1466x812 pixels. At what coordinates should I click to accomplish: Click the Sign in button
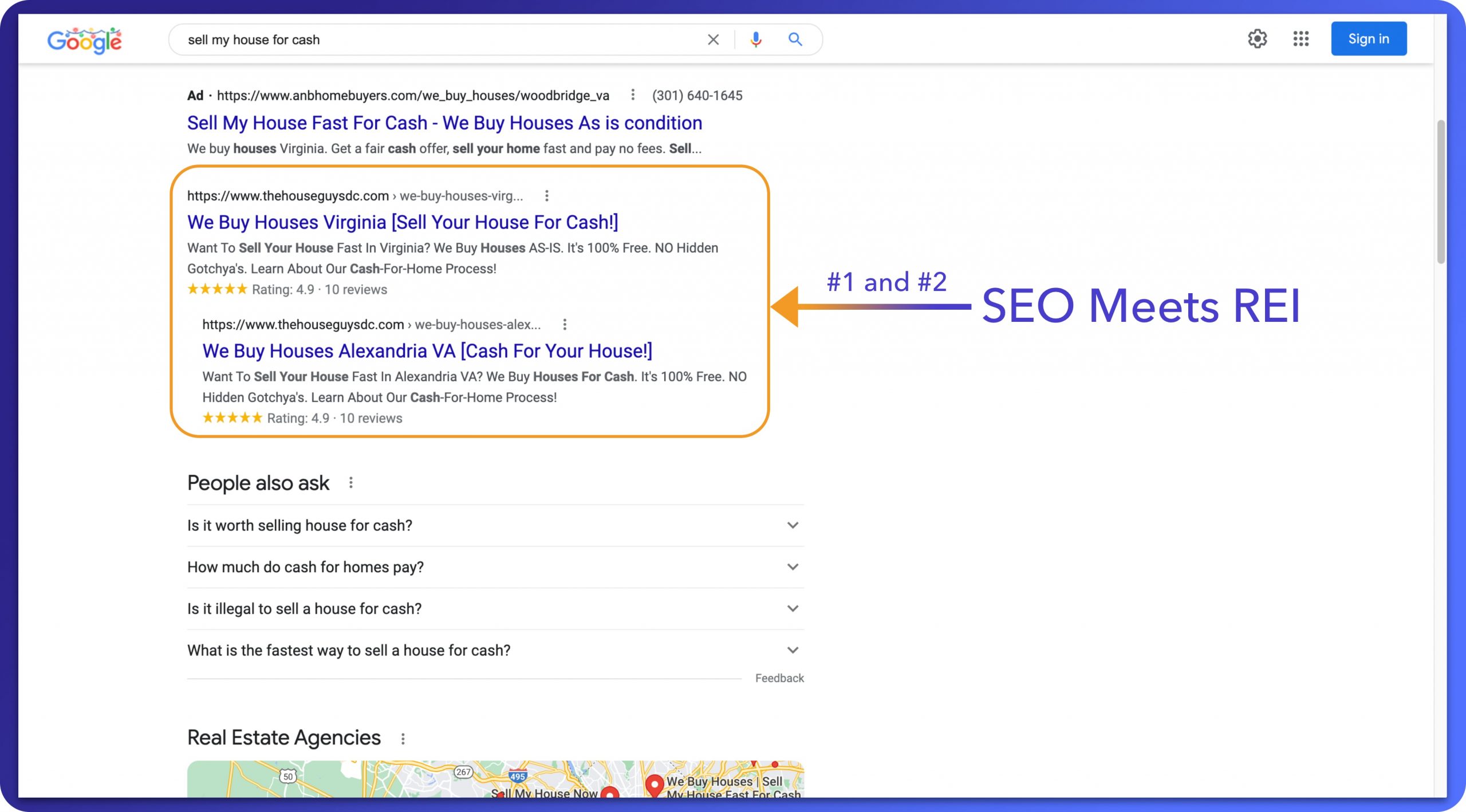click(x=1368, y=39)
